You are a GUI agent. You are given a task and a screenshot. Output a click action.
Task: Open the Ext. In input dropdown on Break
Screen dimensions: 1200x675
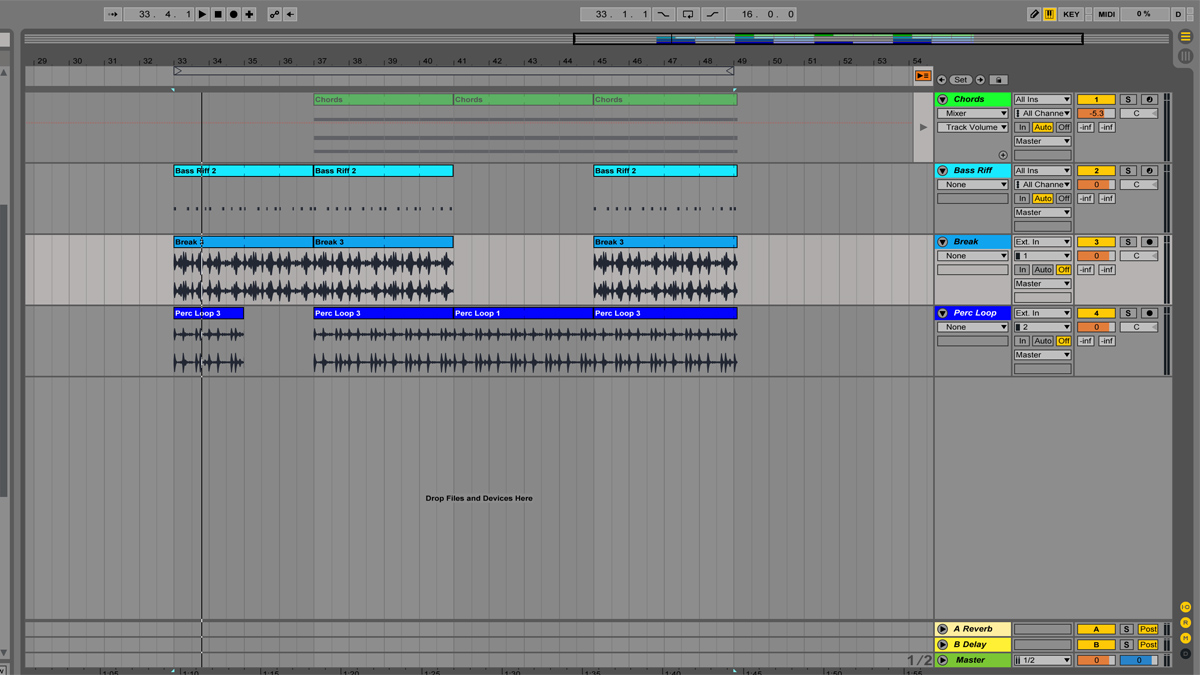pos(1043,242)
